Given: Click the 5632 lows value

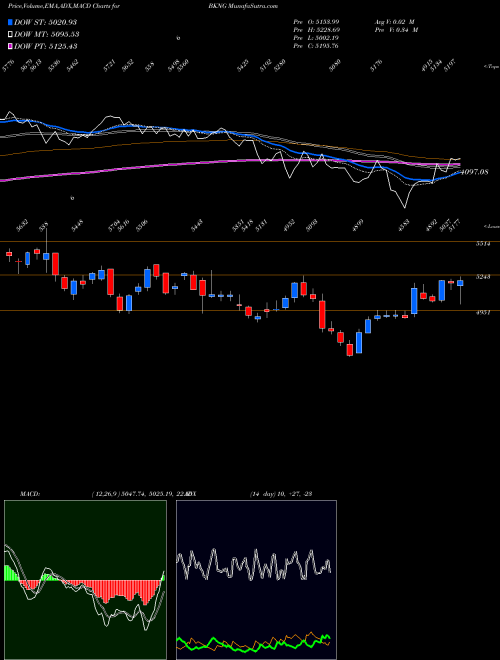Looking at the screenshot, I should point(21,226).
